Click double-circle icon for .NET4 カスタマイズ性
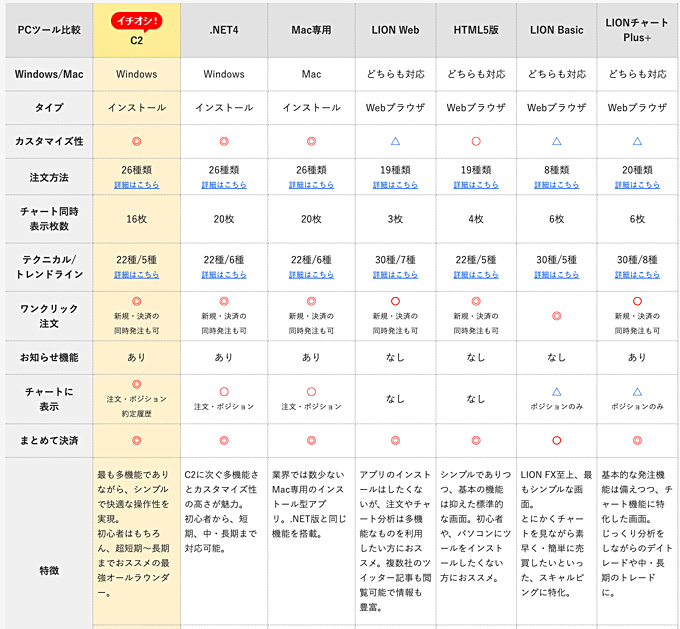The image size is (680, 629). (x=224, y=141)
